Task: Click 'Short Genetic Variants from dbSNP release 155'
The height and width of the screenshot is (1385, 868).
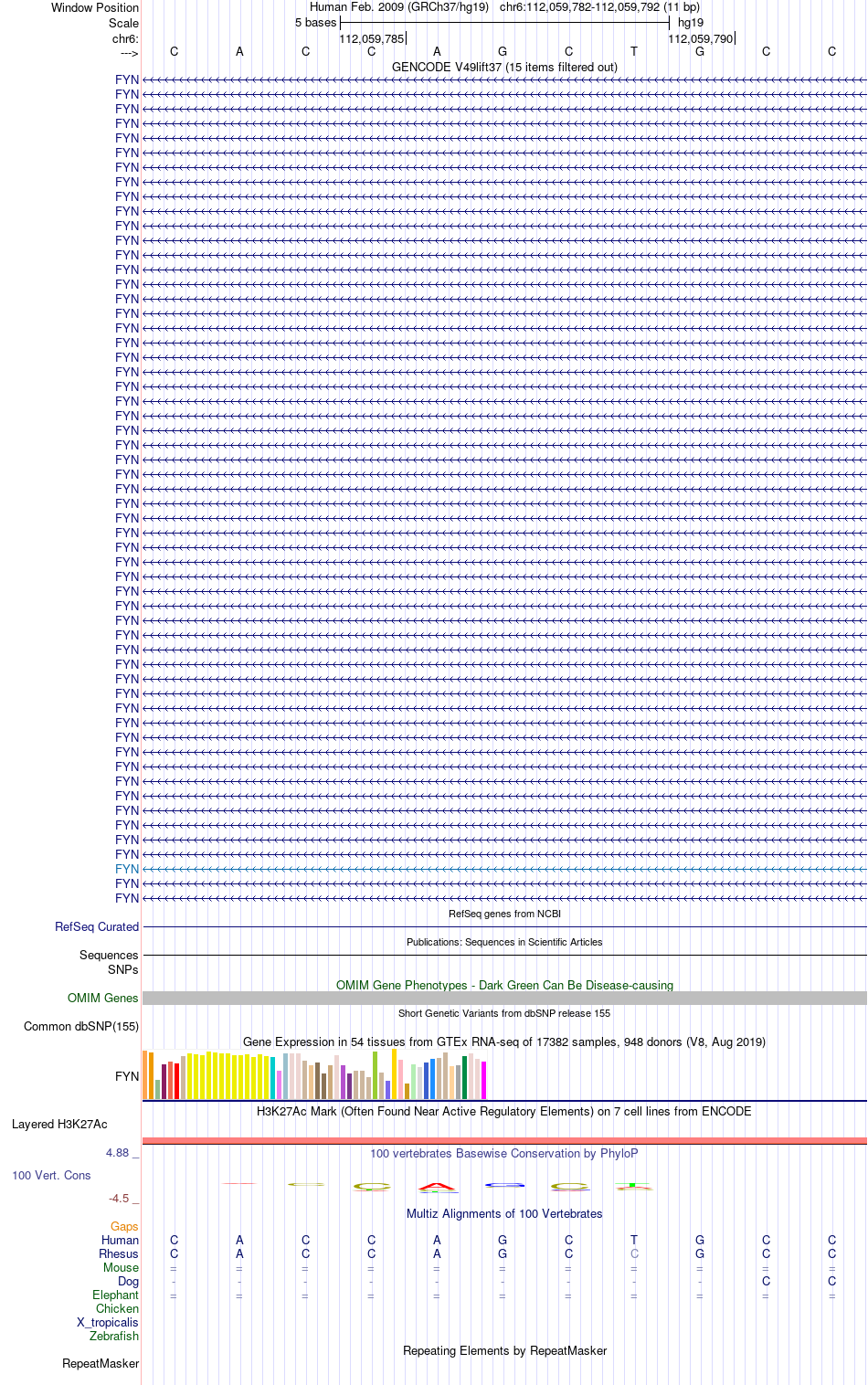Action: click(504, 1013)
